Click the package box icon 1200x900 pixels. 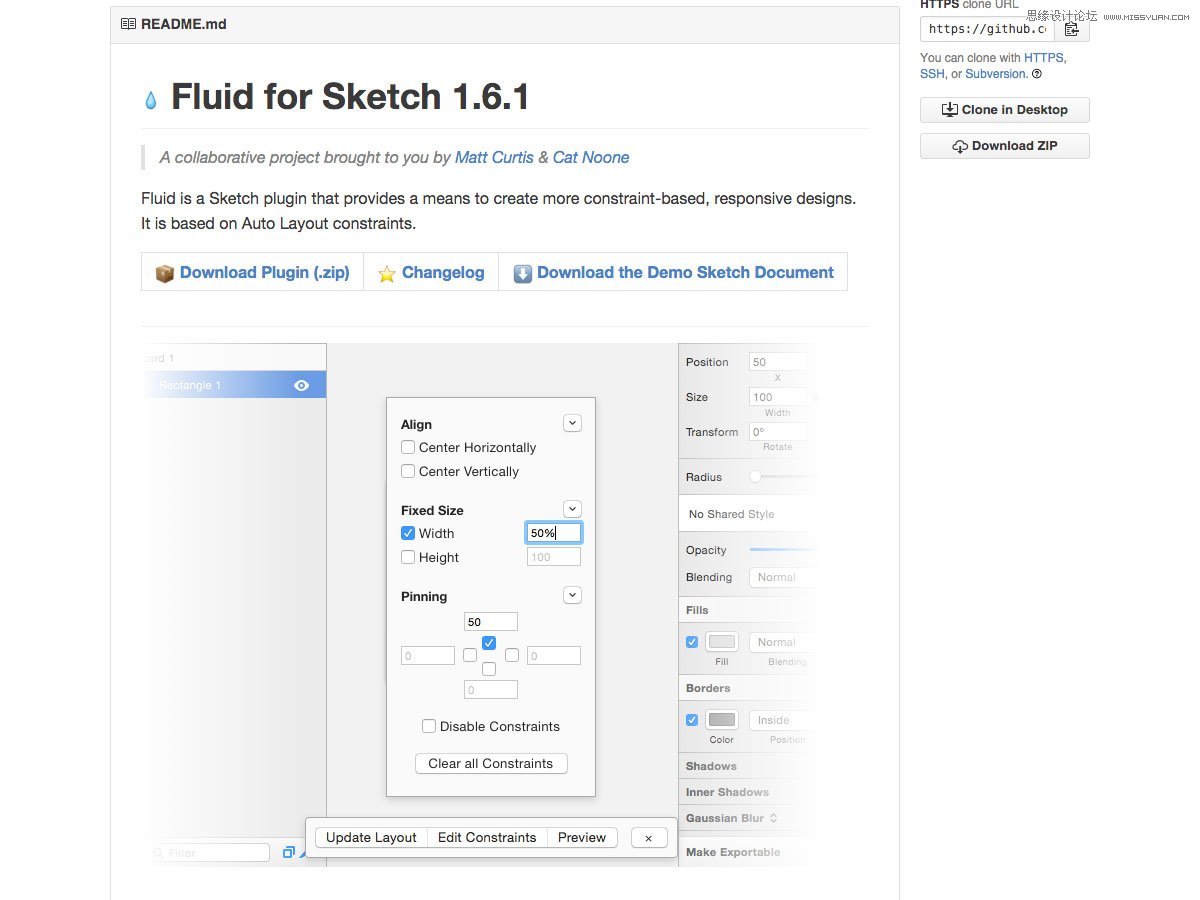click(x=165, y=273)
